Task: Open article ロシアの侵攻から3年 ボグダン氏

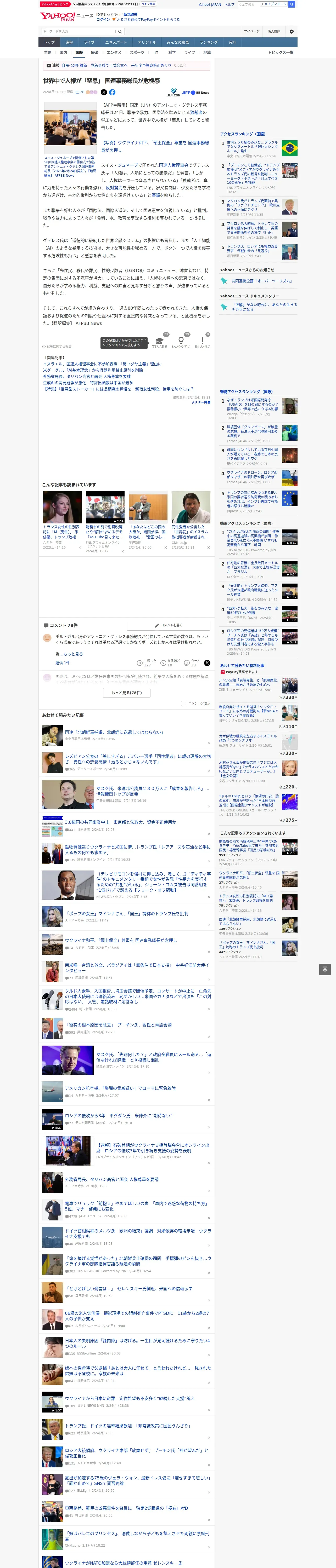Action: point(118,1116)
